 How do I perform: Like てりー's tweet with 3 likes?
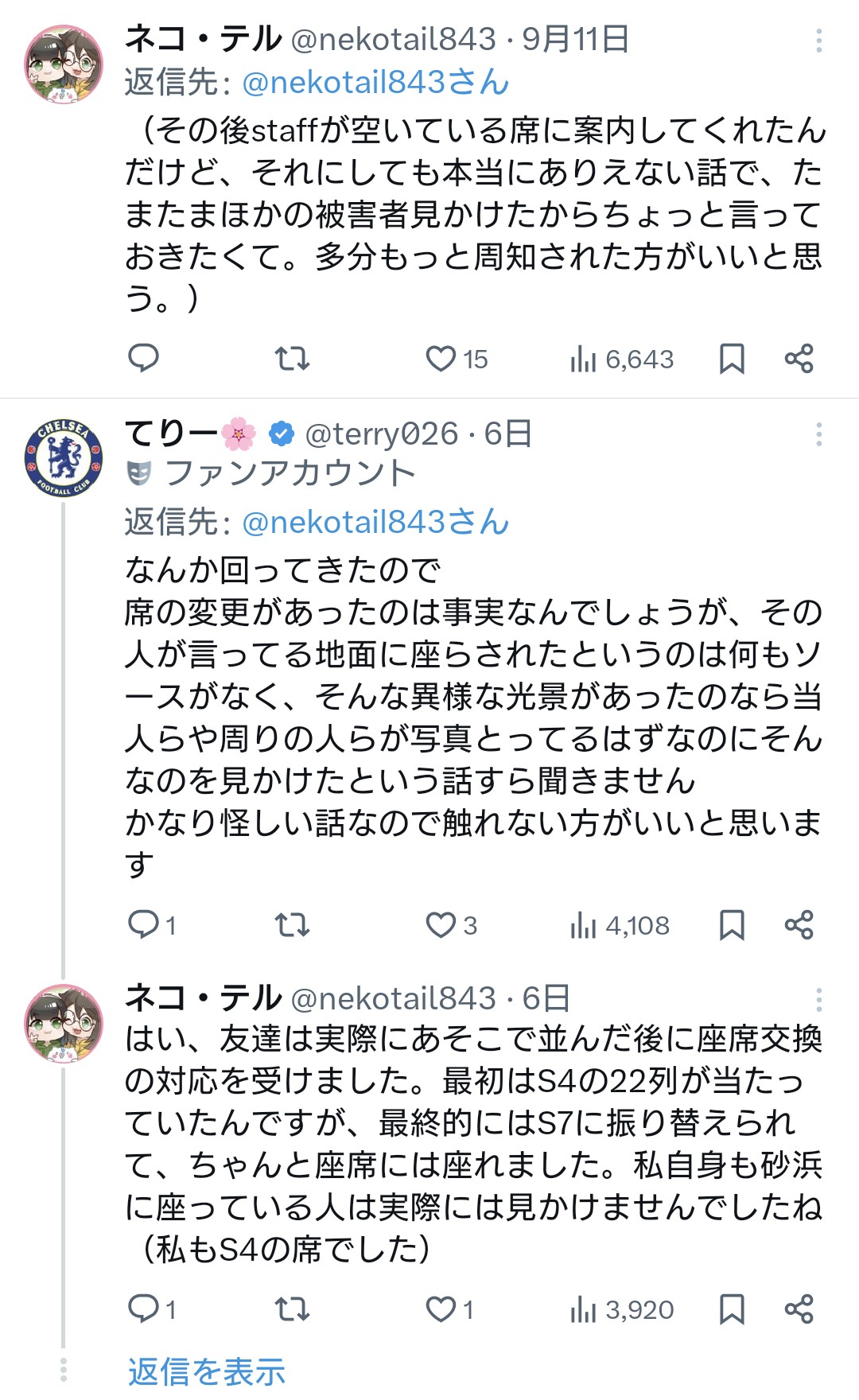coord(441,925)
